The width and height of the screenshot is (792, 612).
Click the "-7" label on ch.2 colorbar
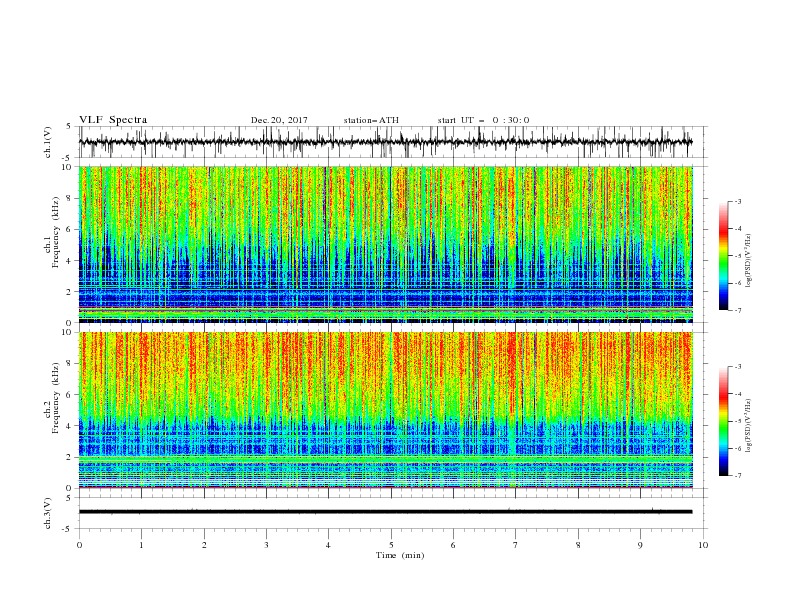737,475
